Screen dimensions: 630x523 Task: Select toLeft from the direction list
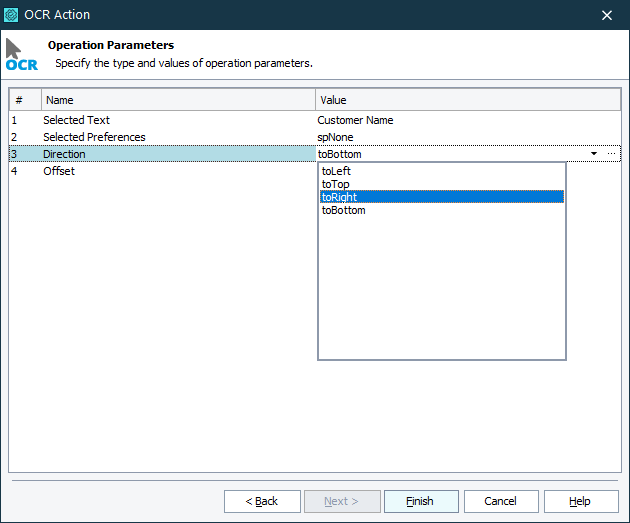[x=336, y=171]
